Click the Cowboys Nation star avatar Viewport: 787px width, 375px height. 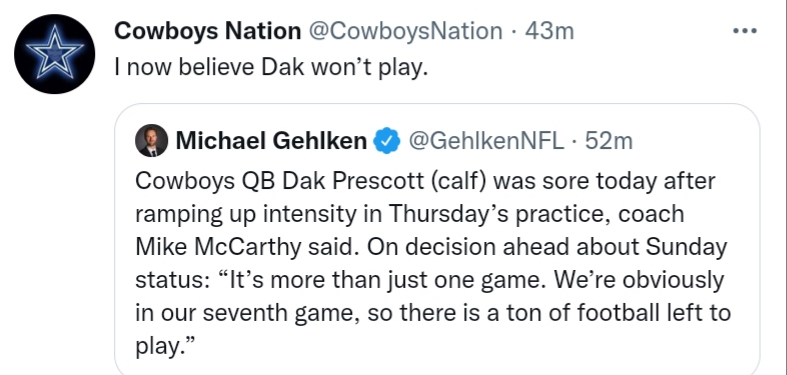54,54
